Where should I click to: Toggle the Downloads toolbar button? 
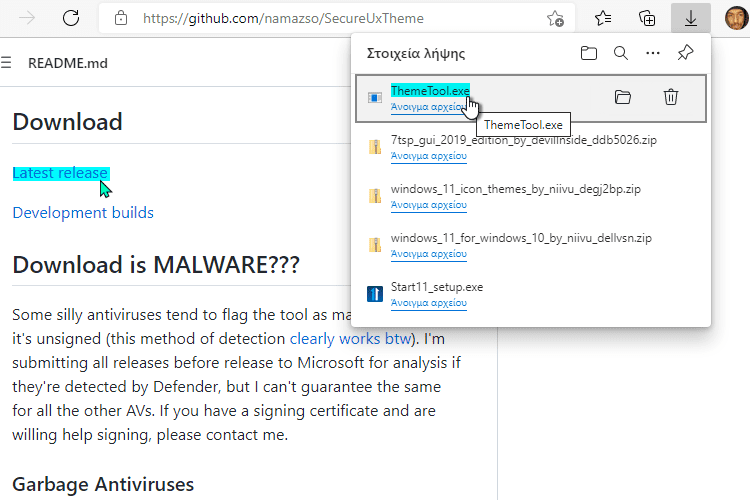pyautogui.click(x=691, y=18)
